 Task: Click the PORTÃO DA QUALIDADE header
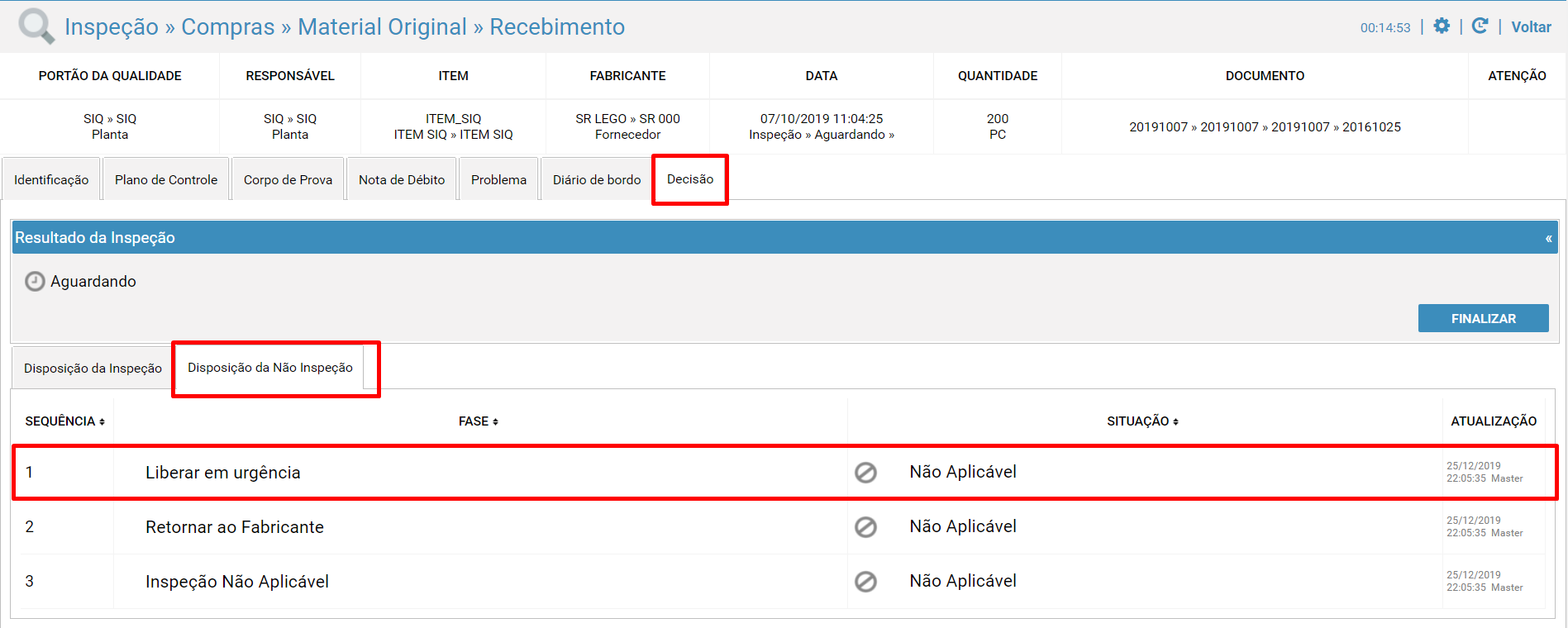click(110, 76)
